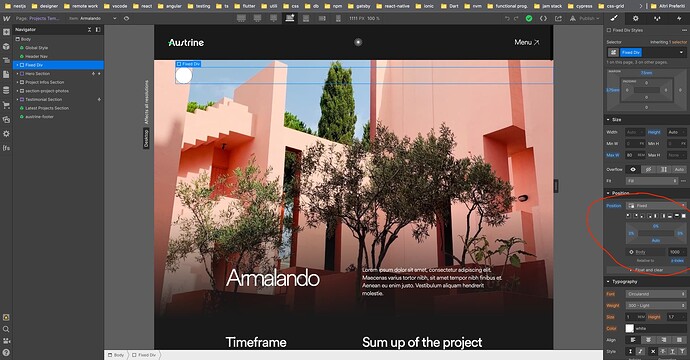Switch to the tablet breakpoint

tap(306, 18)
